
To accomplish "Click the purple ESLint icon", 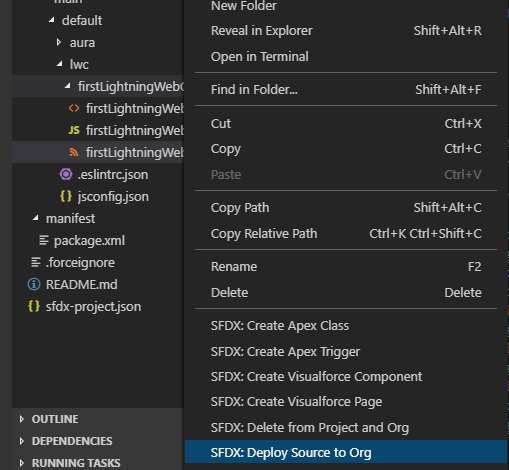I will [66, 174].
